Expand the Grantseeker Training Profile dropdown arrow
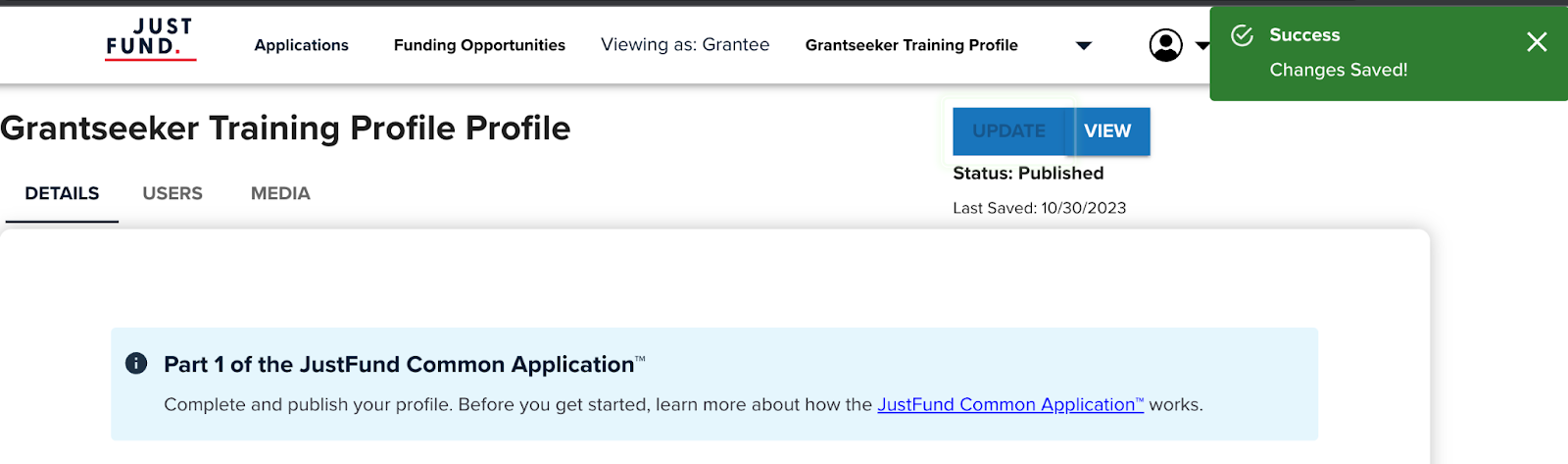Screen dimensions: 1568x464 coord(1083,46)
